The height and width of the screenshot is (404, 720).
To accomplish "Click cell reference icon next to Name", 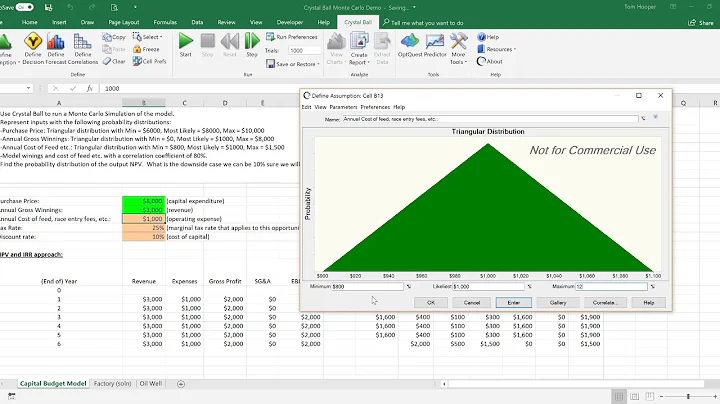I will click(x=643, y=119).
